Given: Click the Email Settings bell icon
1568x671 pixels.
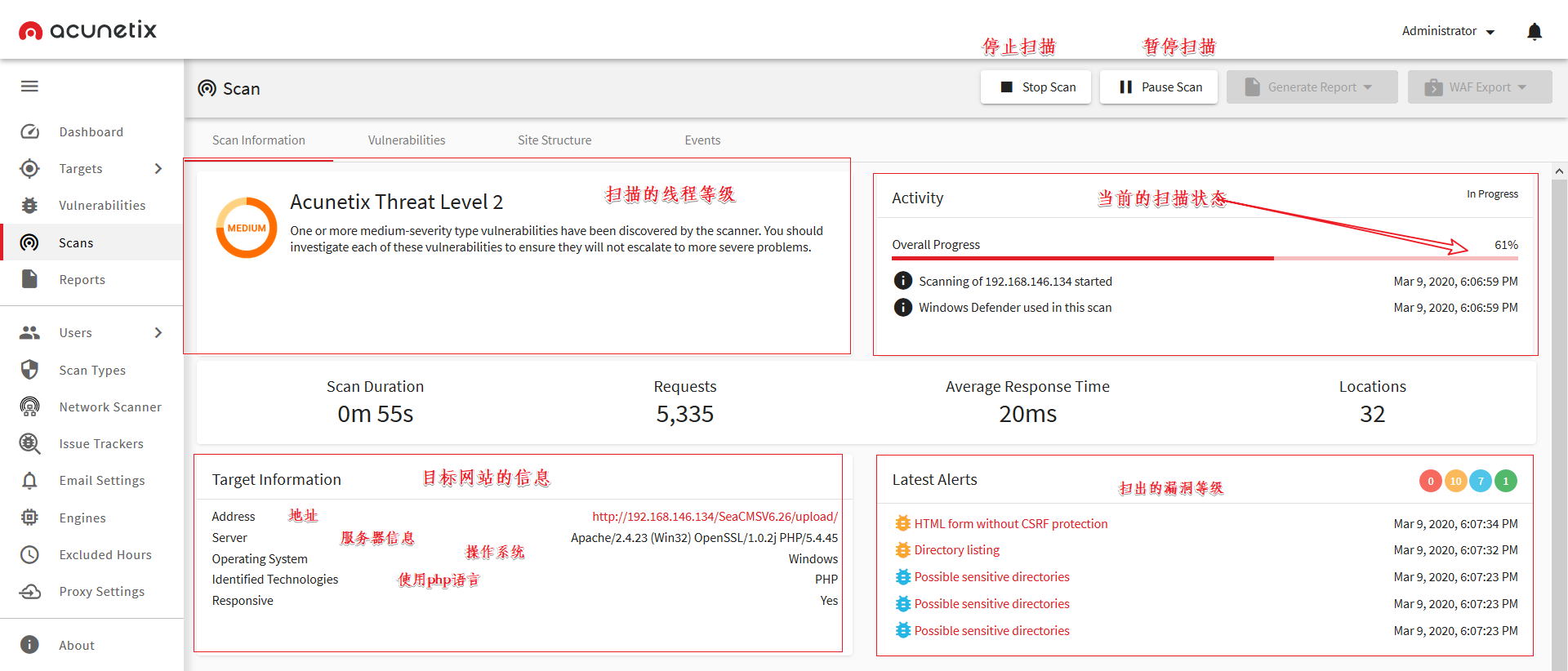Looking at the screenshot, I should 29,480.
